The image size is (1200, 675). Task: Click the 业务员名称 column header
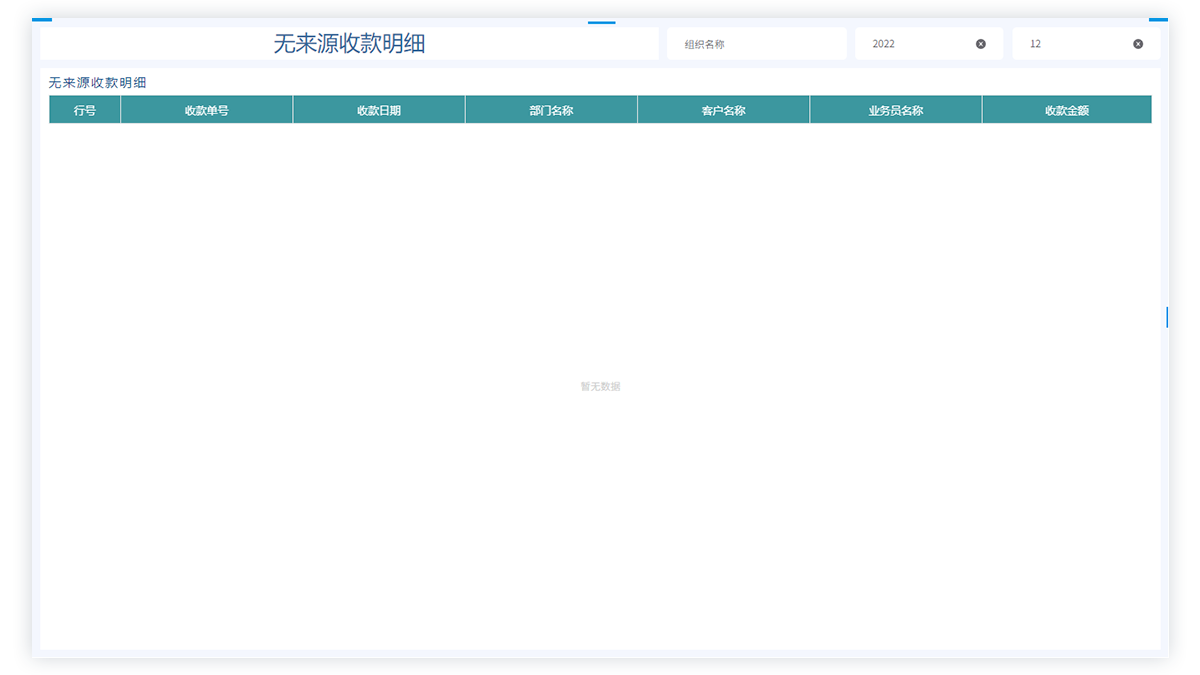[x=895, y=110]
